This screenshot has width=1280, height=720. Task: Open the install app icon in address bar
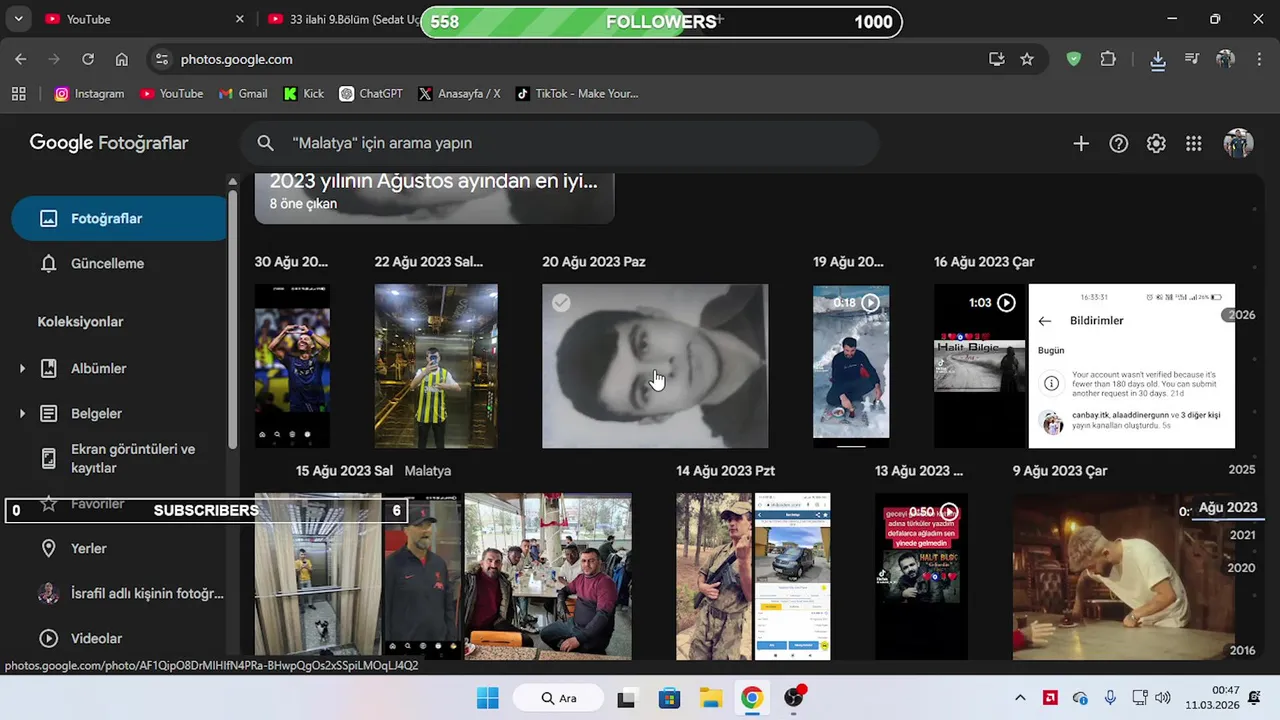(x=997, y=59)
